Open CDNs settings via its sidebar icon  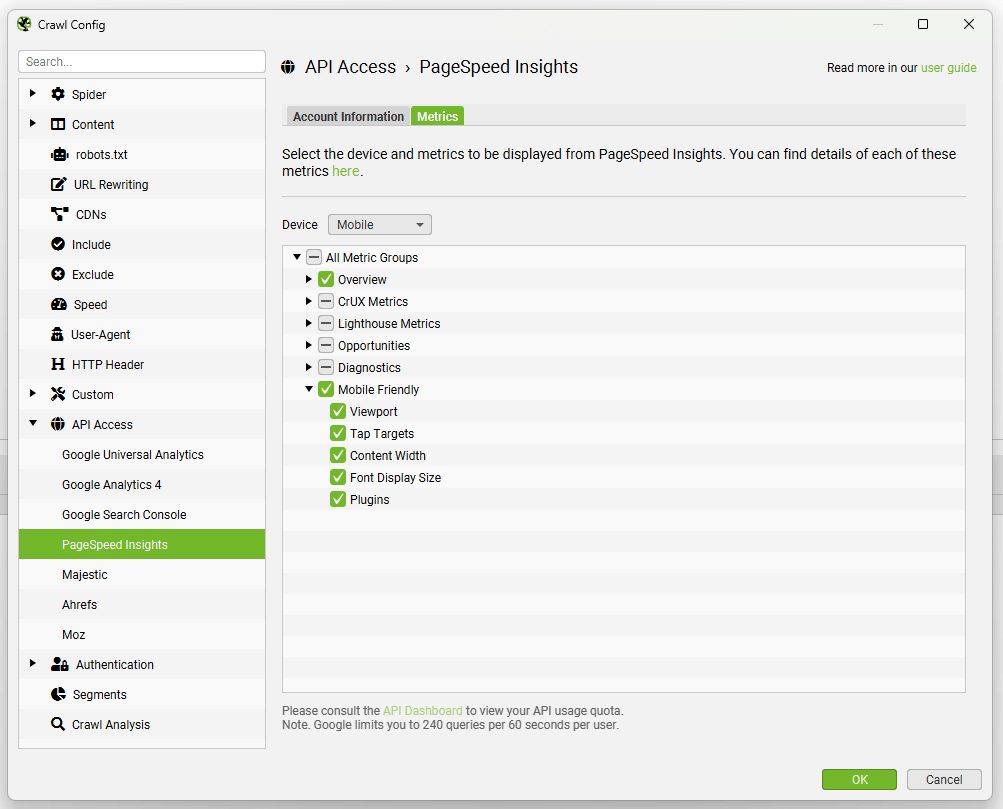[57, 214]
